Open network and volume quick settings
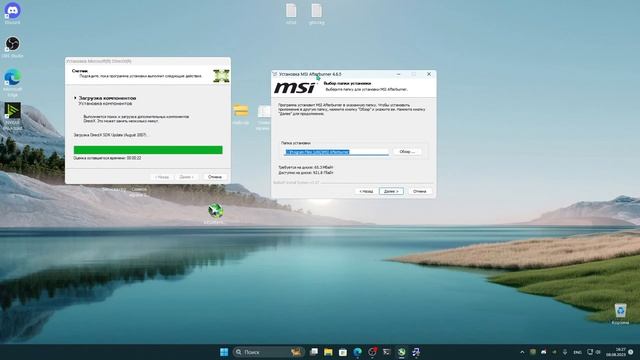This screenshot has width=640, height=360. [x=594, y=352]
